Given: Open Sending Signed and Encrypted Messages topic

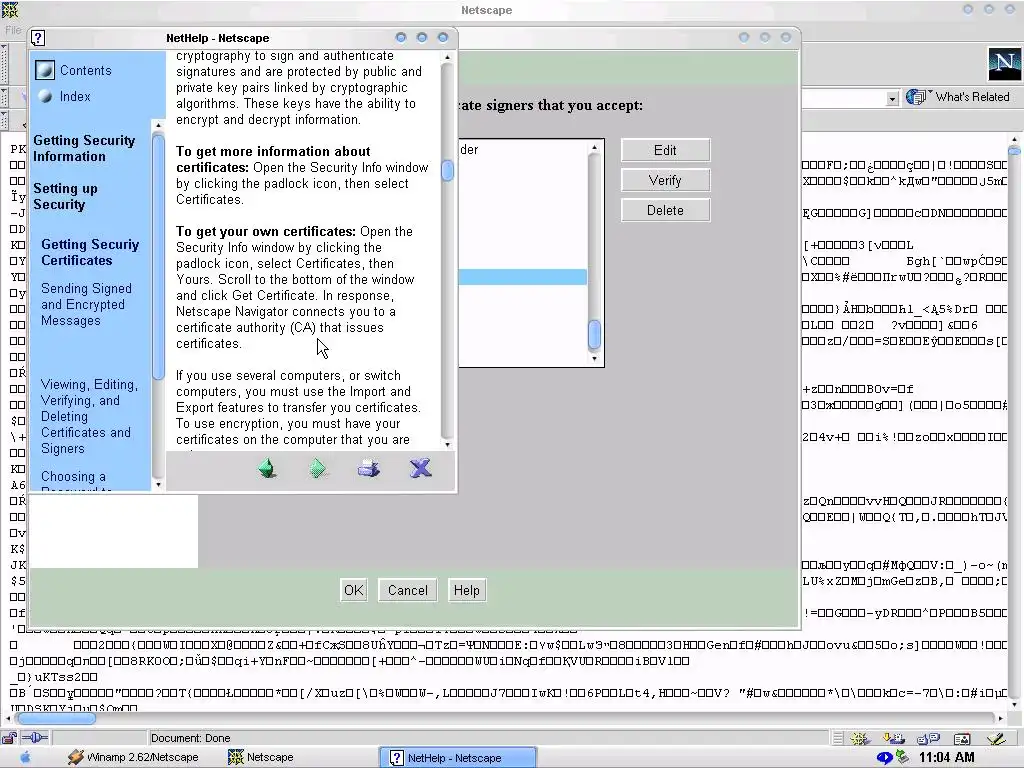Looking at the screenshot, I should coord(86,304).
